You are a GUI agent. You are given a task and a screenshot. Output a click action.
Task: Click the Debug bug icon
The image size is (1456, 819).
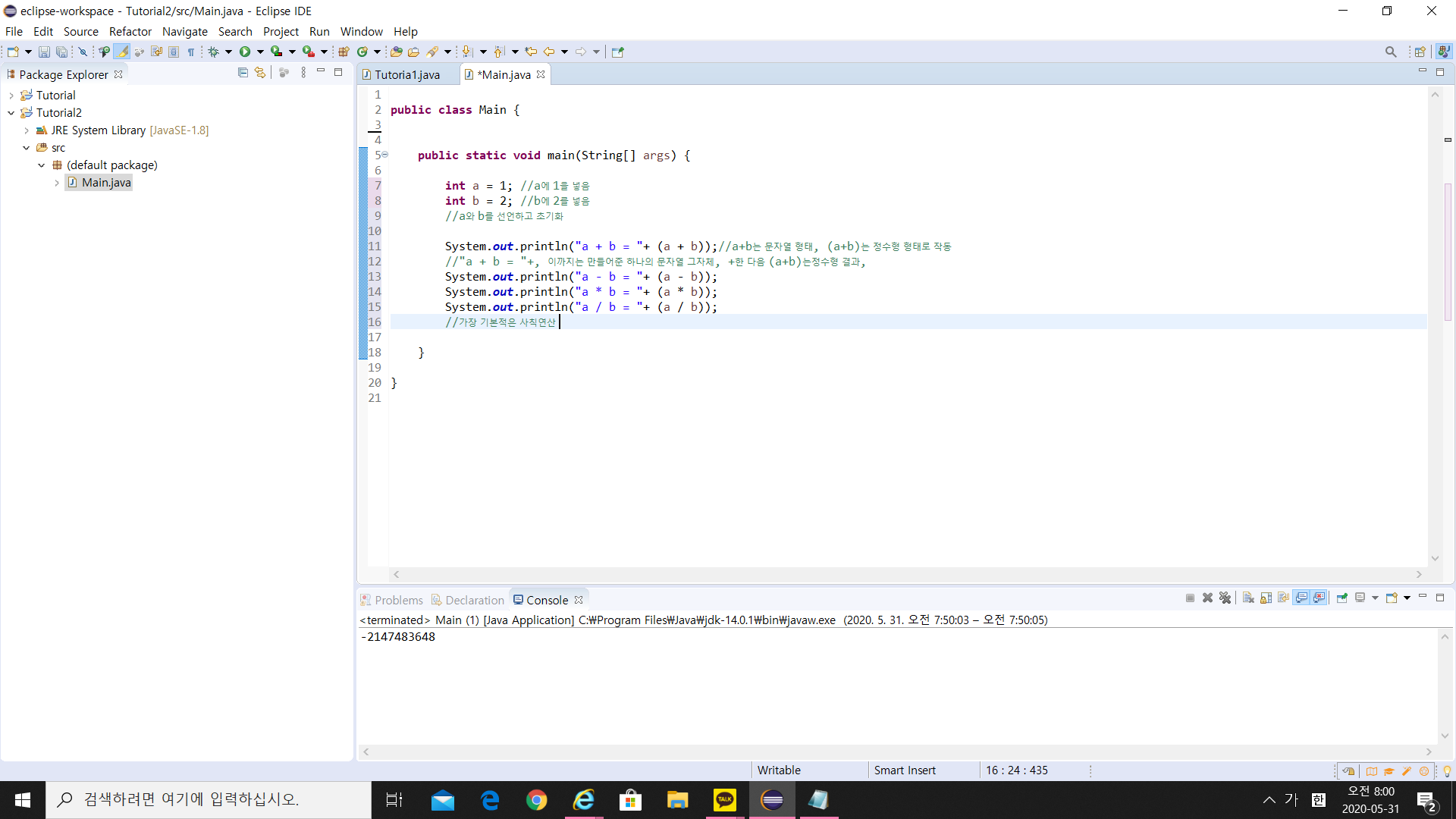pyautogui.click(x=213, y=52)
